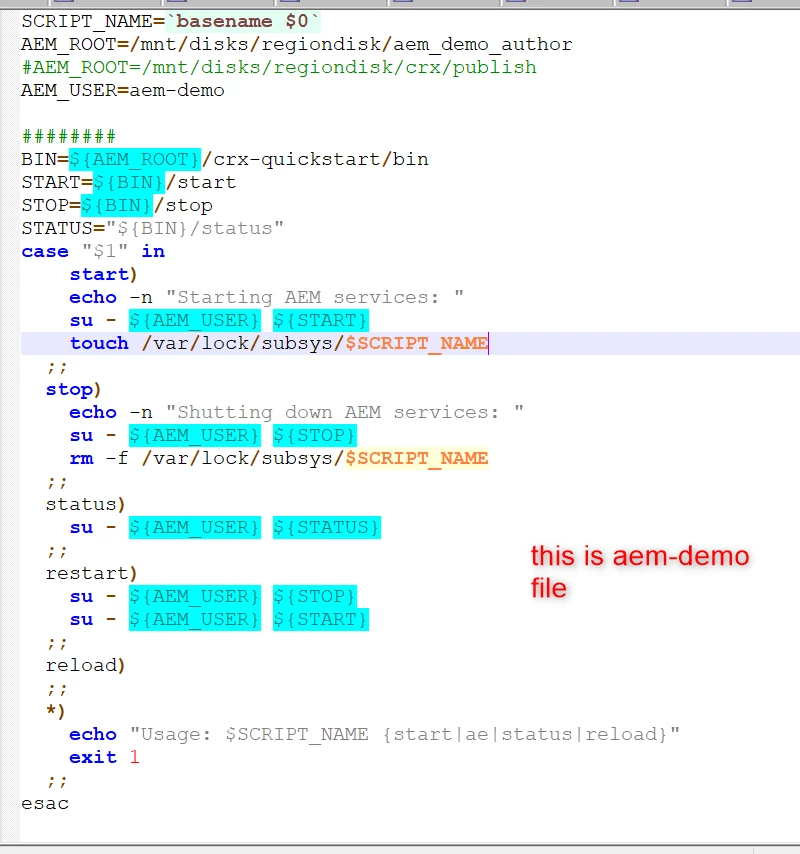This screenshot has width=800, height=854.
Task: Click the echo "Shutting down AEM services" line
Action: pyautogui.click(x=296, y=412)
